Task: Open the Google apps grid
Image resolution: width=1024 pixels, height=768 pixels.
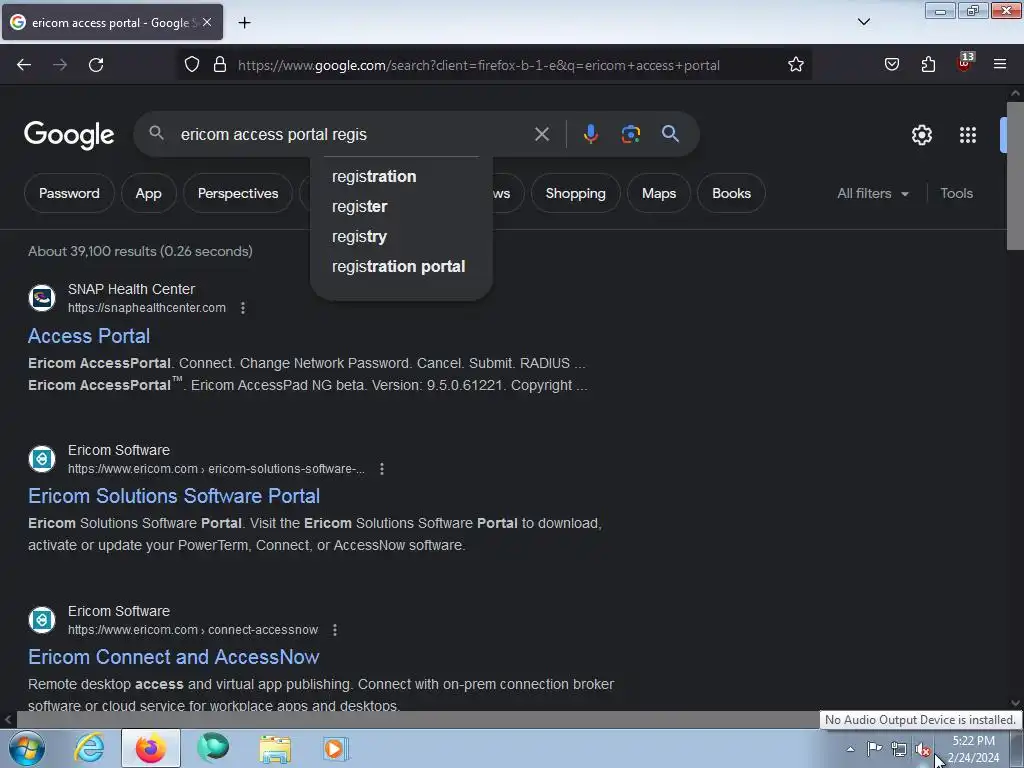Action: tap(968, 135)
